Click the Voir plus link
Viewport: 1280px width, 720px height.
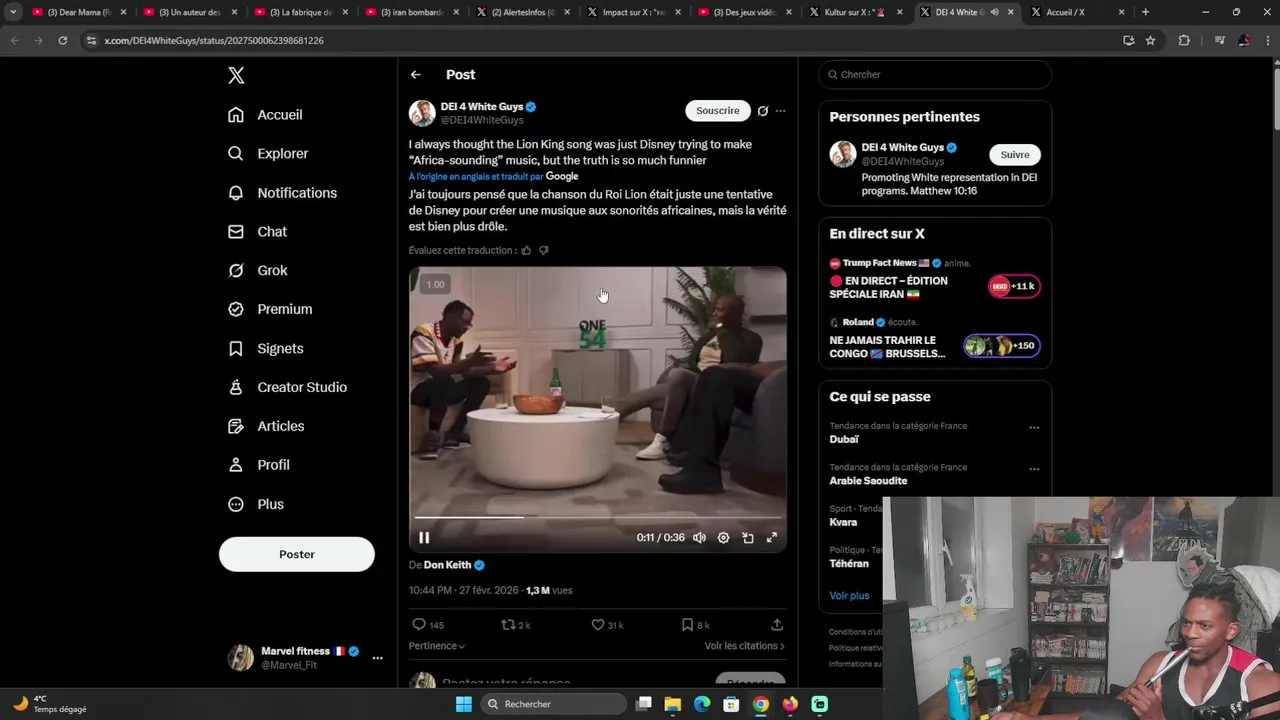[849, 595]
